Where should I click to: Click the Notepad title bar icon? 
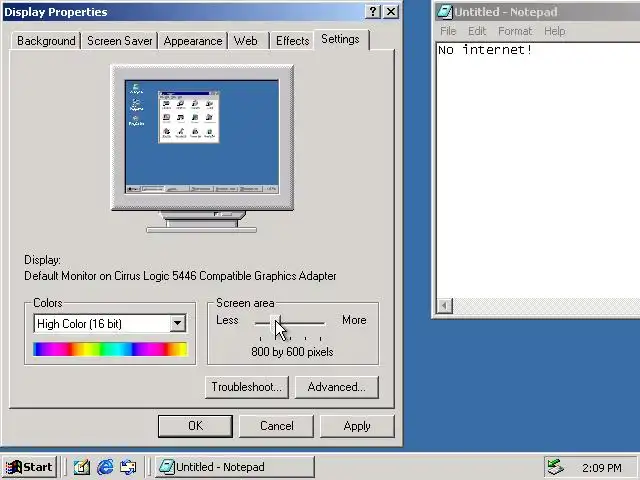tap(444, 11)
